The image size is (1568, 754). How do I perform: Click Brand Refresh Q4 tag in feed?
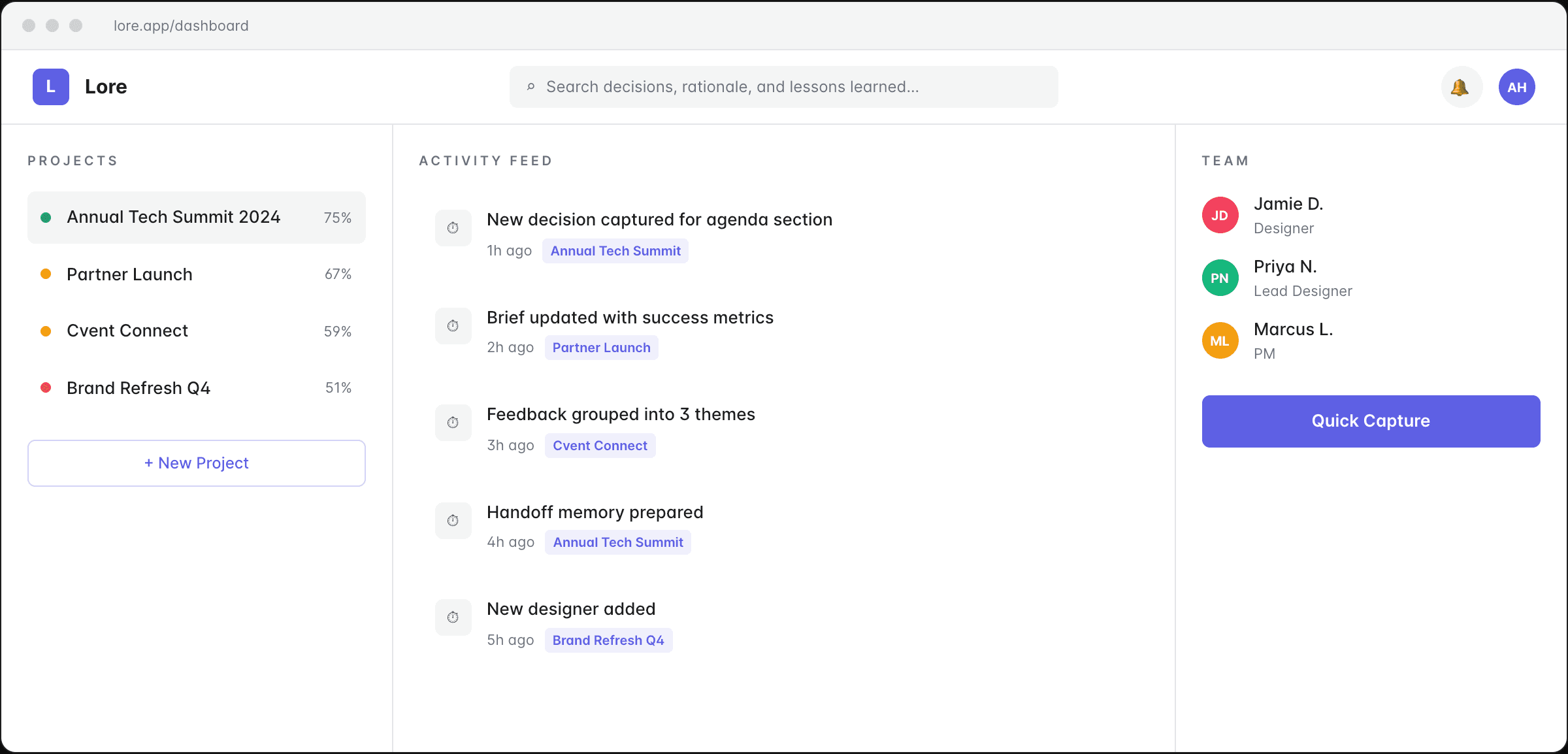(x=608, y=640)
